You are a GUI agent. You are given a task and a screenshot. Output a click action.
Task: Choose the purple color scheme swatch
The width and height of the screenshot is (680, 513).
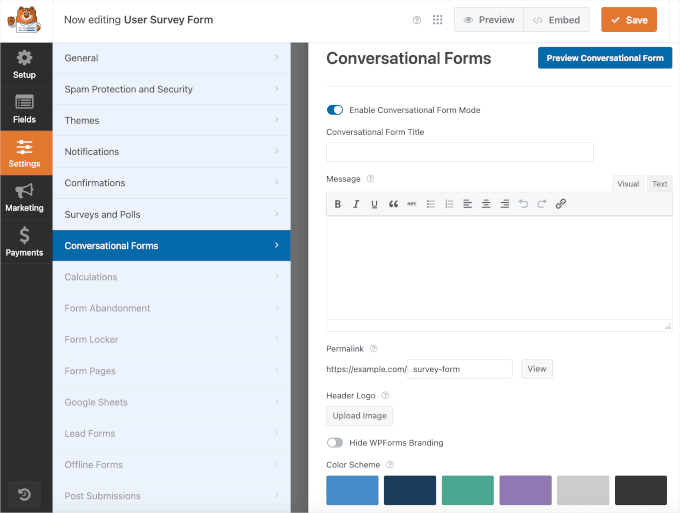click(525, 490)
